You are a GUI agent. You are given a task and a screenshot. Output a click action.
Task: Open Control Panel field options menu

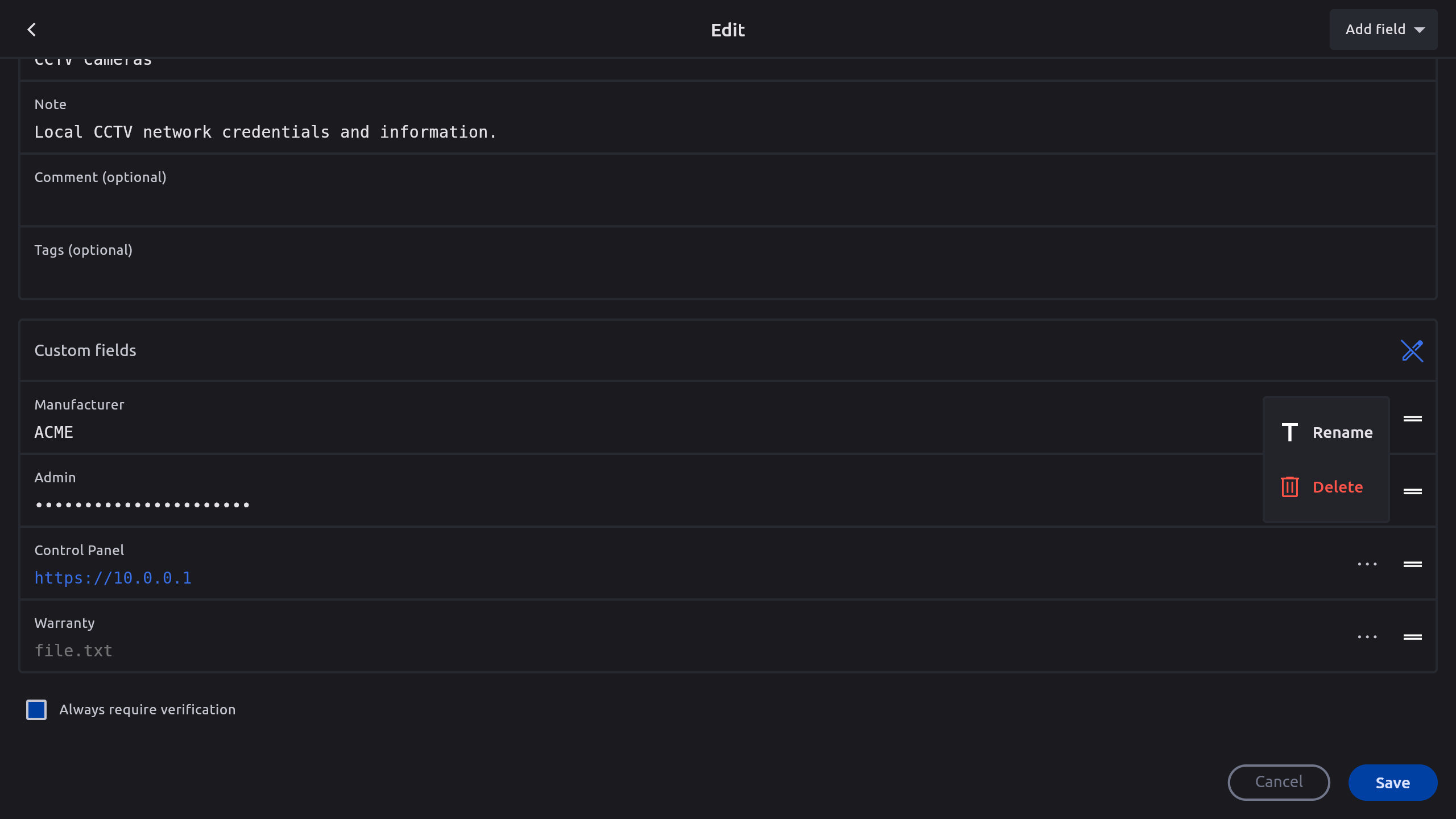click(1367, 564)
